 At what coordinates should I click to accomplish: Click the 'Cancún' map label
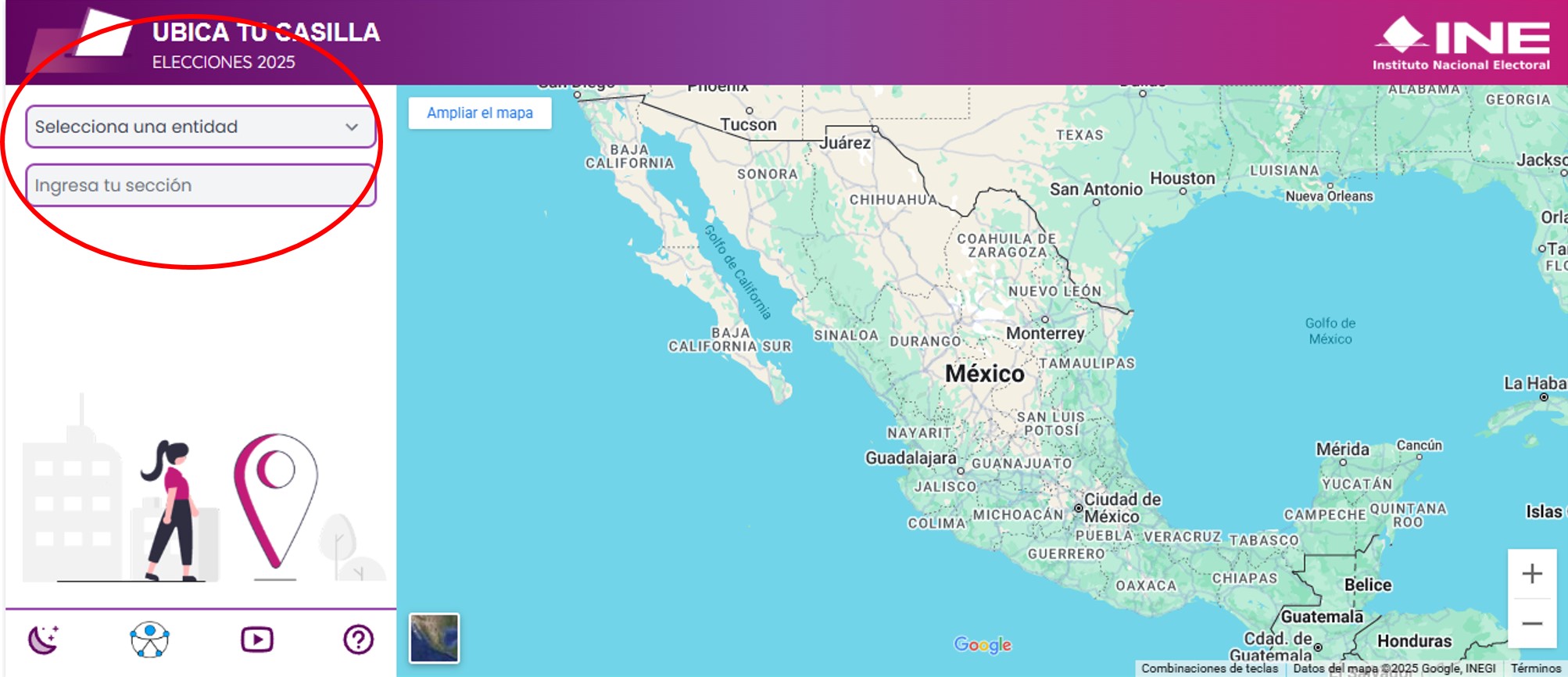(x=1419, y=446)
